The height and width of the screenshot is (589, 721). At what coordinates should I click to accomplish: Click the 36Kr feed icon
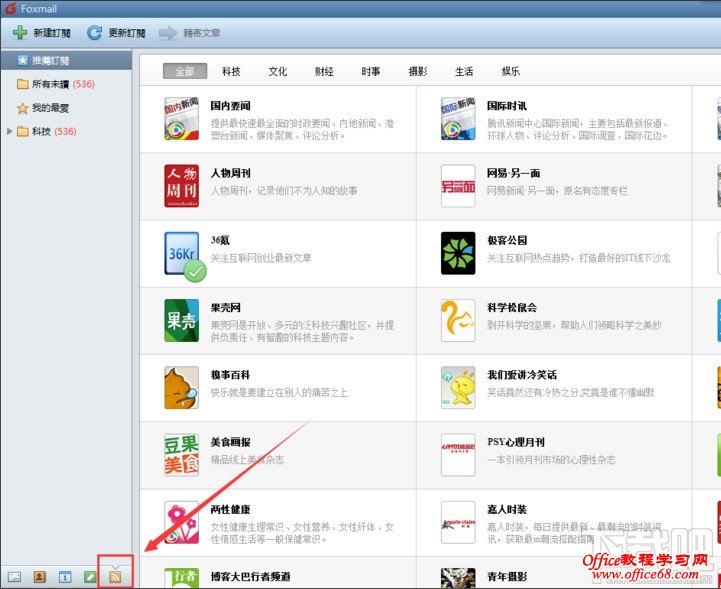tap(182, 253)
